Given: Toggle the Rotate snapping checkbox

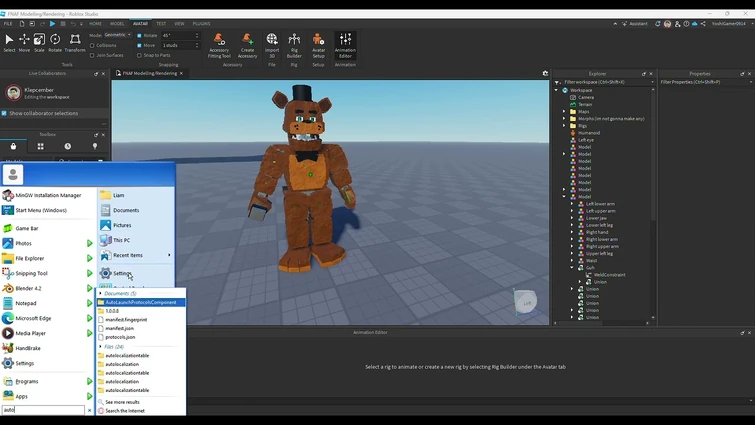Looking at the screenshot, I should click(139, 35).
